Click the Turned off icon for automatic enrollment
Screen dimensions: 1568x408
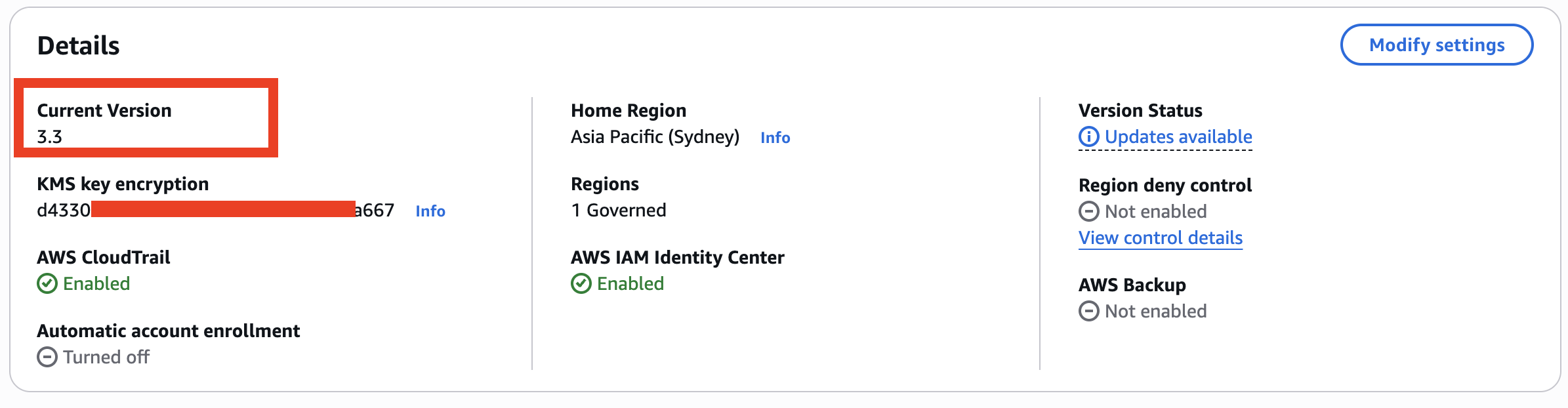click(x=47, y=357)
